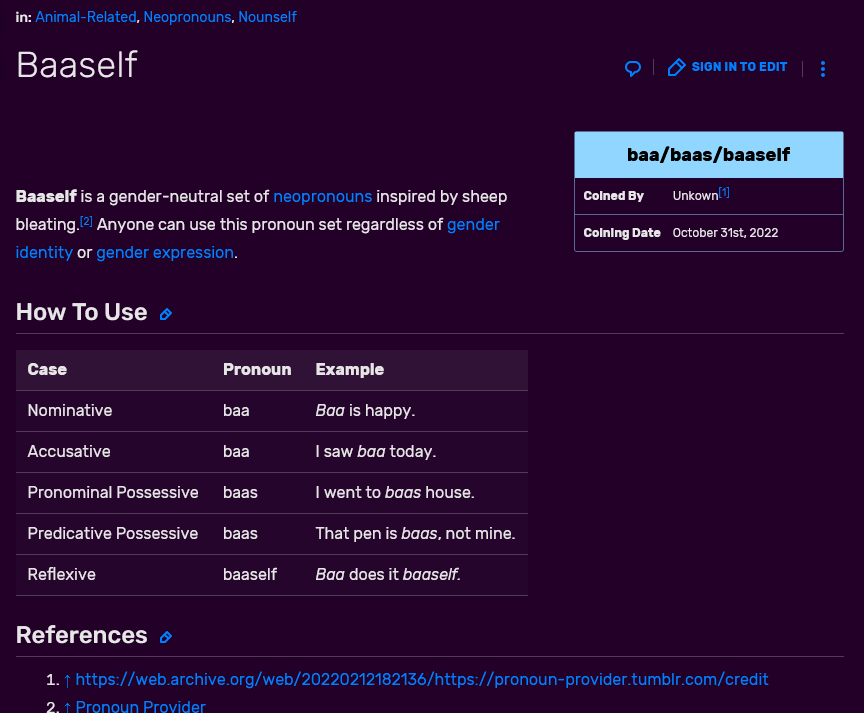Screen dimensions: 864x713
Task: Click citation [2] after bleating
Action: tap(86, 221)
